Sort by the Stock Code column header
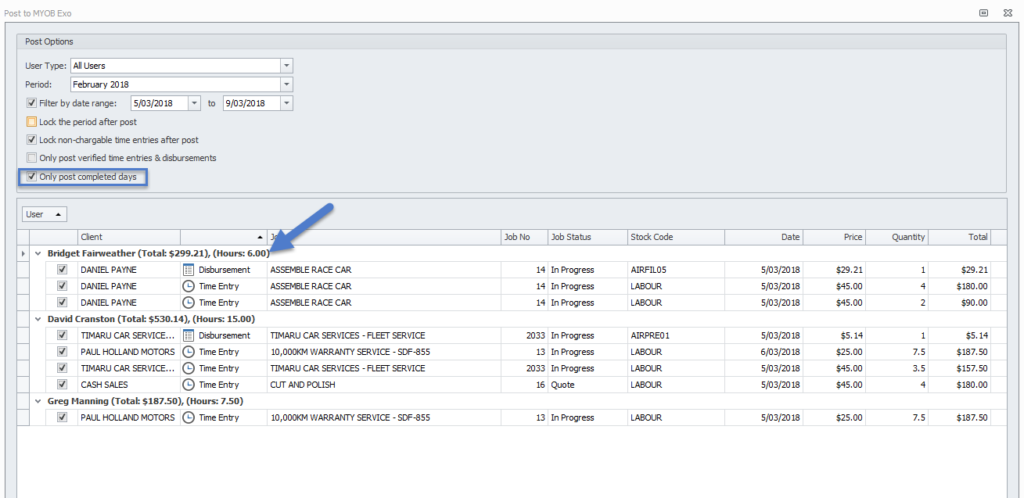 point(675,238)
